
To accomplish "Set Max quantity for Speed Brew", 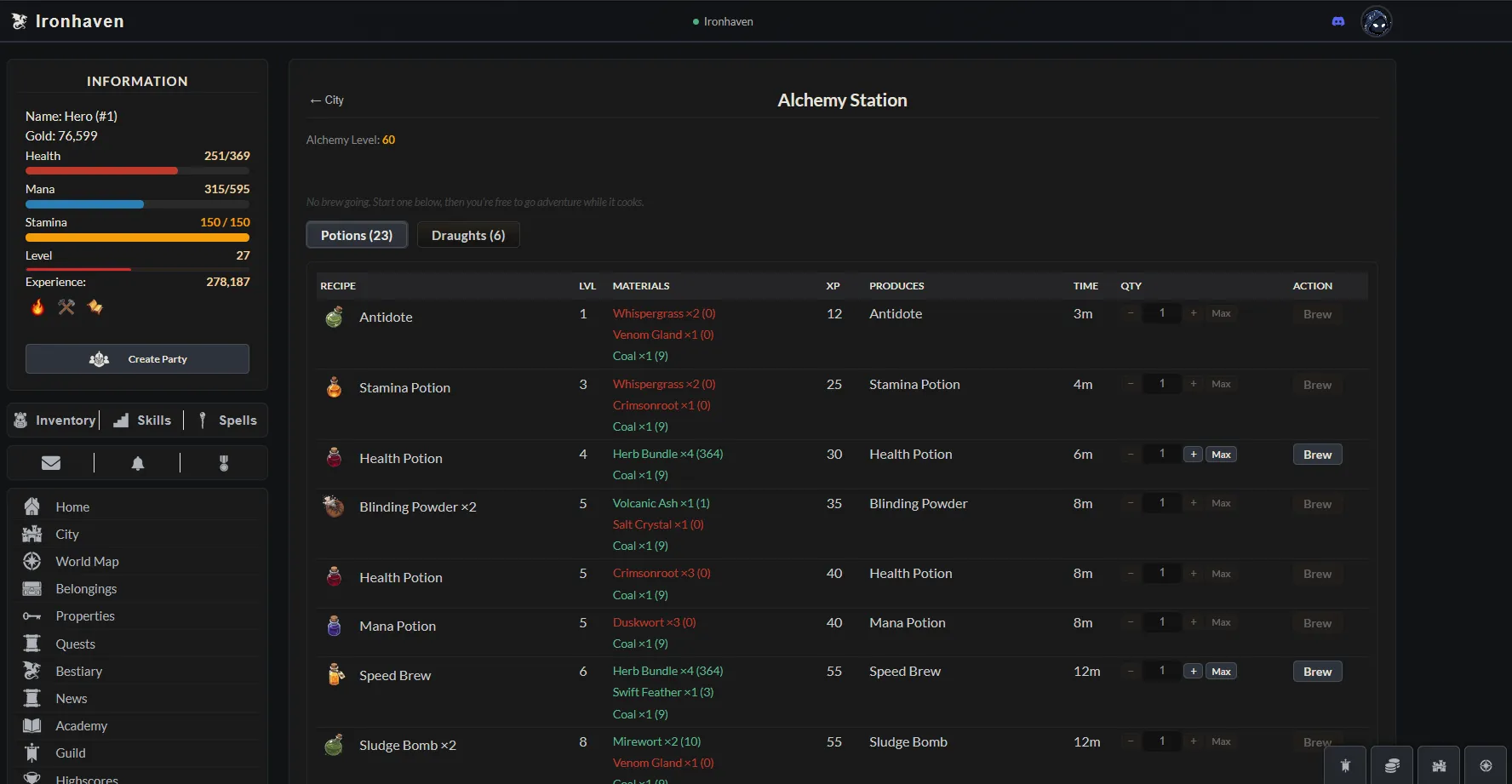I will pyautogui.click(x=1221, y=672).
